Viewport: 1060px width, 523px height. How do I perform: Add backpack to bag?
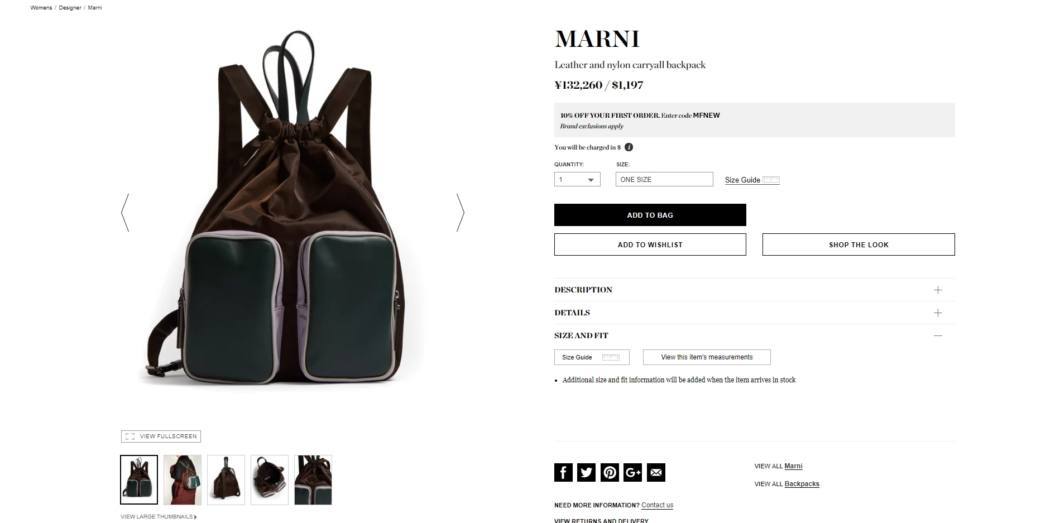[650, 215]
